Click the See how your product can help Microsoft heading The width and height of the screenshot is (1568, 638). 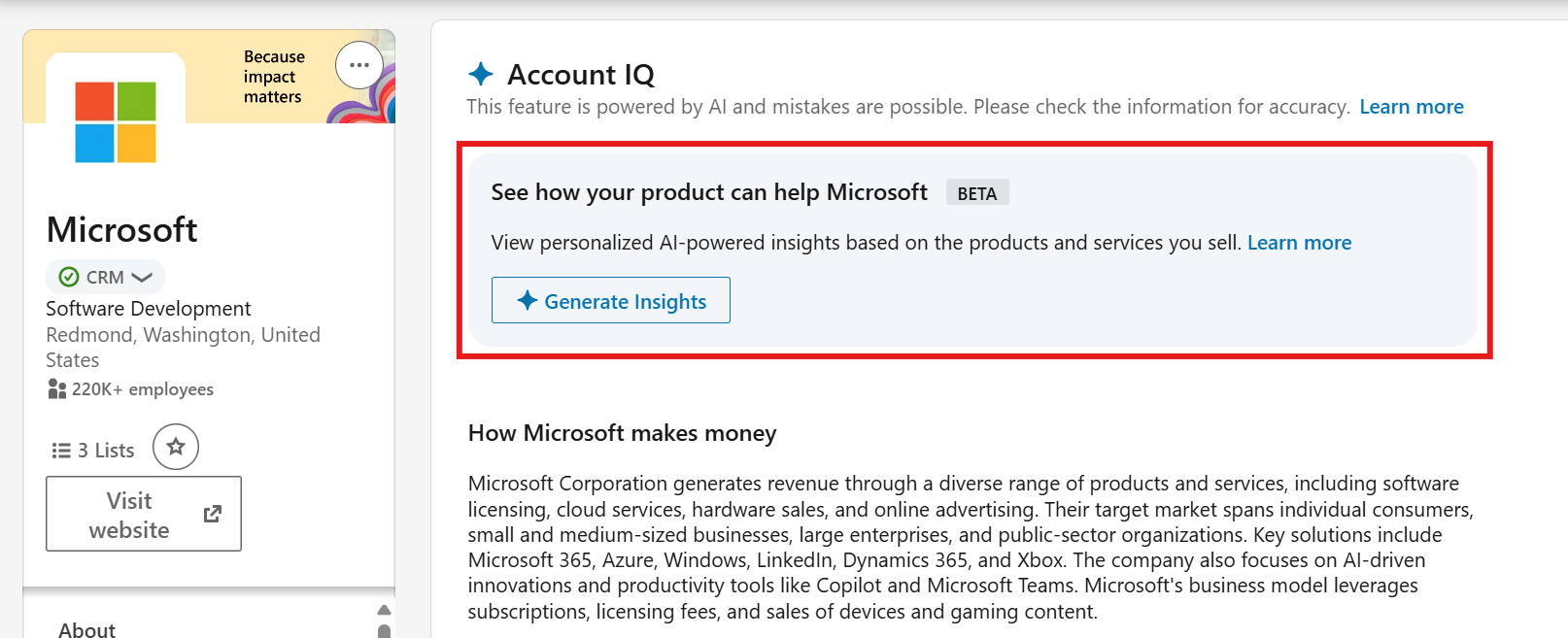point(709,192)
